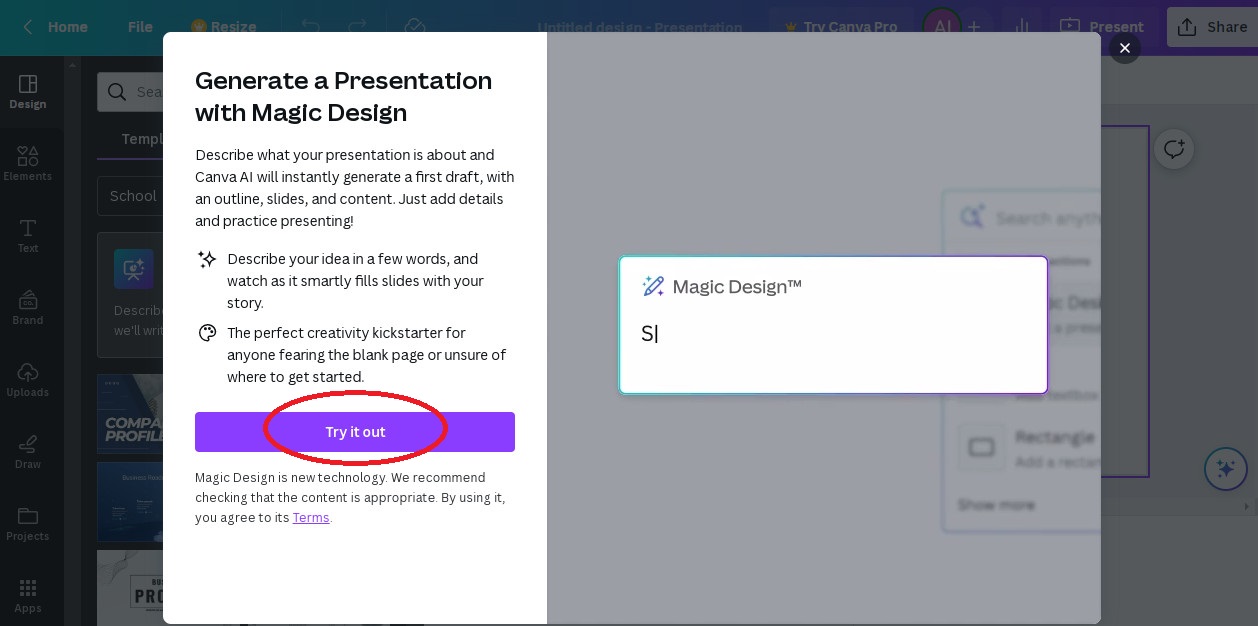The image size is (1258, 626).
Task: Open the Magic Design Terms link
Action: 311,517
